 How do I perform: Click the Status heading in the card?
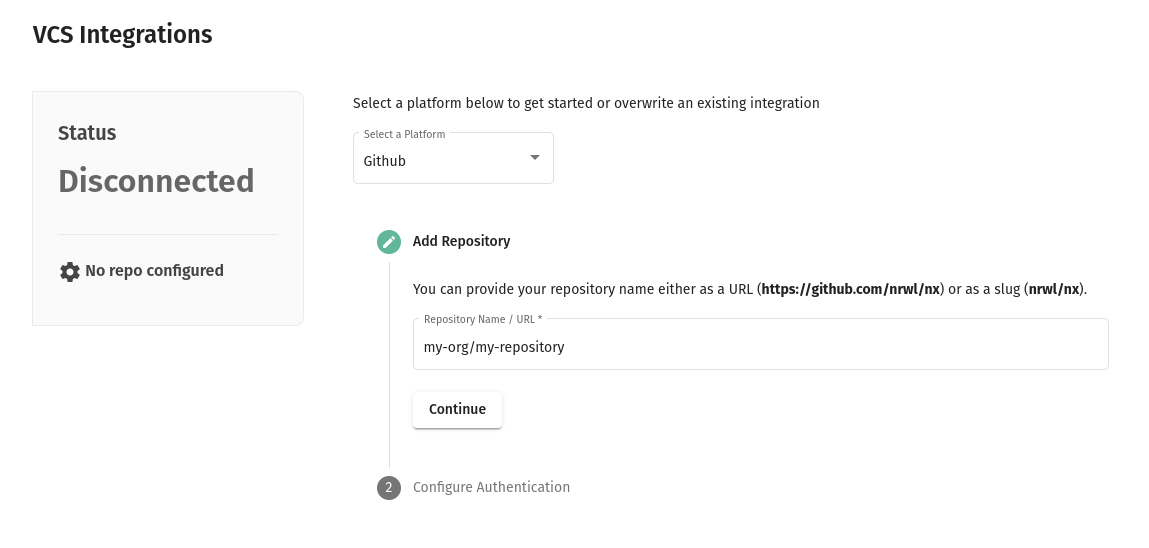(87, 133)
